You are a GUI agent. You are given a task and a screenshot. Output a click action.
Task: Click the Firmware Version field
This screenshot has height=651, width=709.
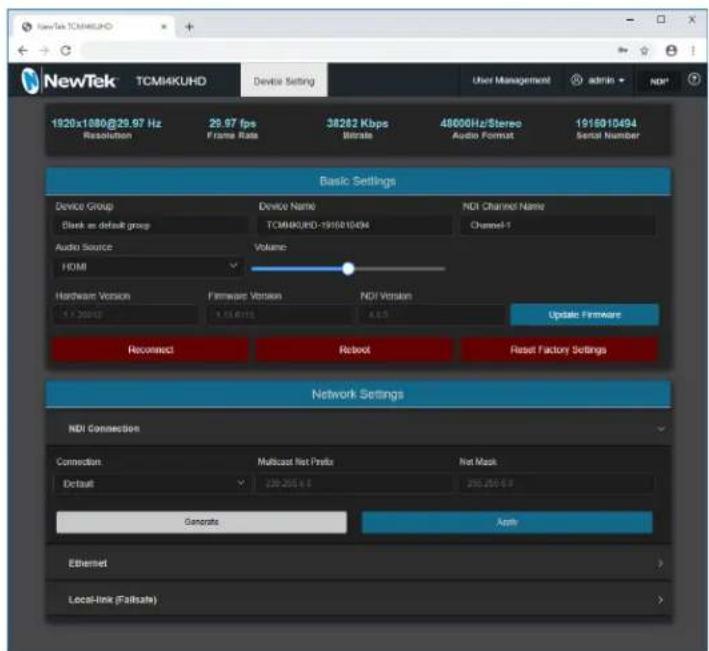click(279, 315)
